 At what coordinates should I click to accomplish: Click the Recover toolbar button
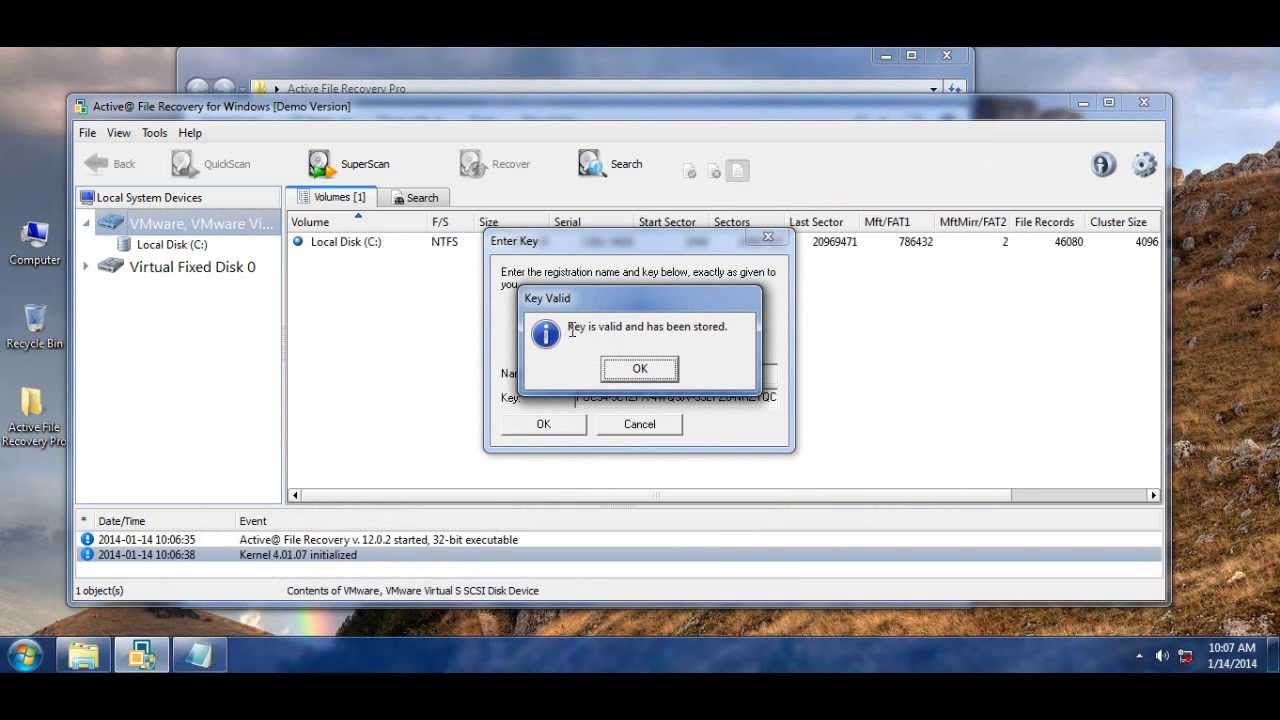tap(495, 164)
